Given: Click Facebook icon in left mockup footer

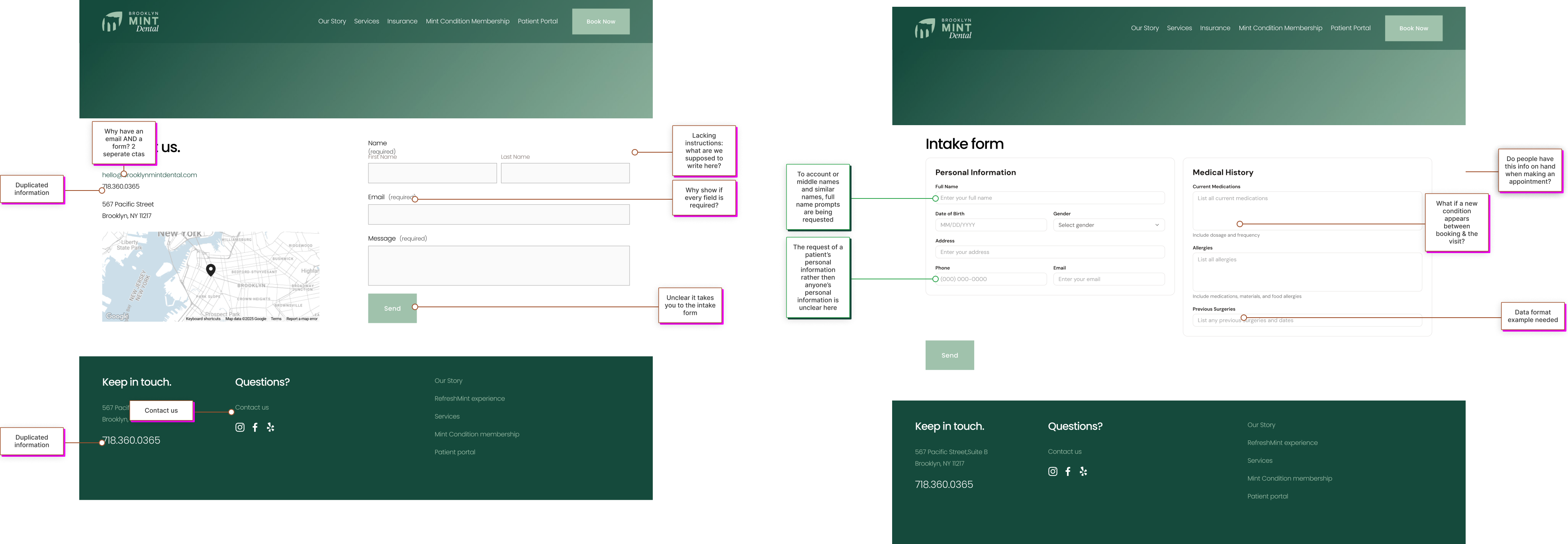Looking at the screenshot, I should pos(255,428).
